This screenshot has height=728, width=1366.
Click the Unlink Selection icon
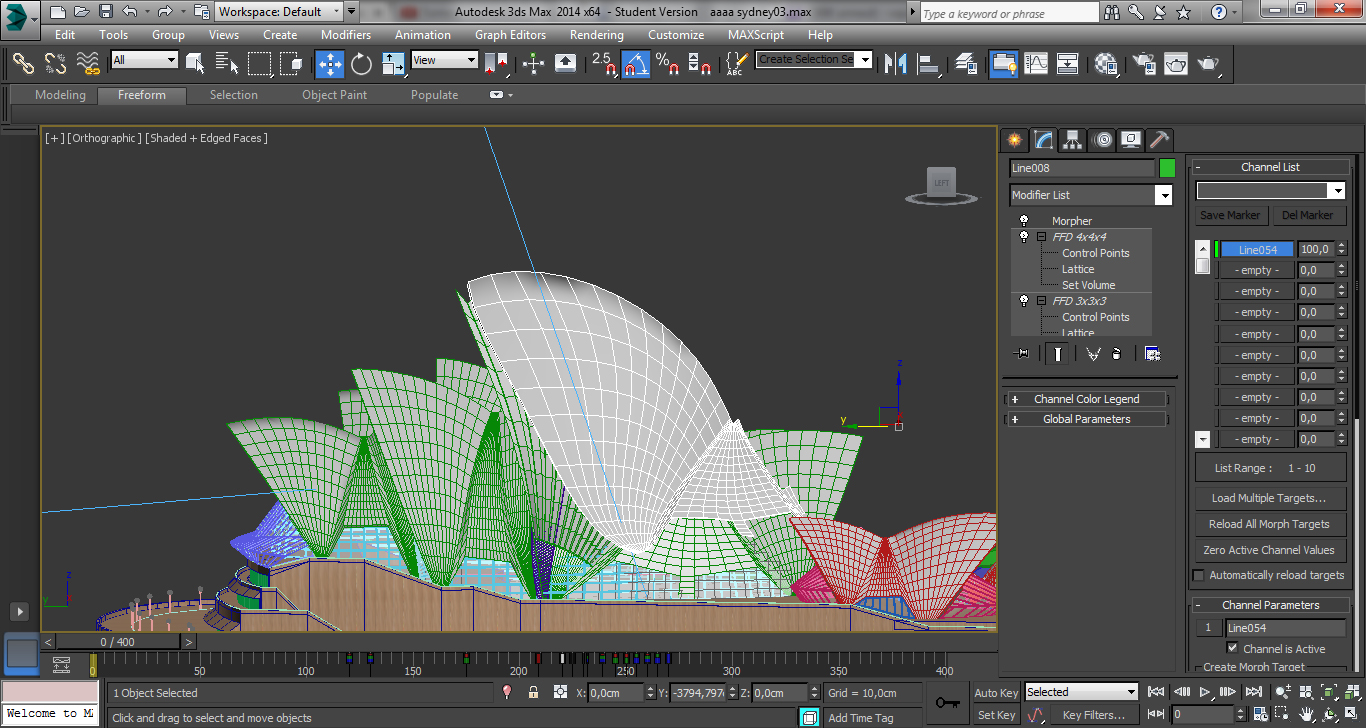pos(55,63)
